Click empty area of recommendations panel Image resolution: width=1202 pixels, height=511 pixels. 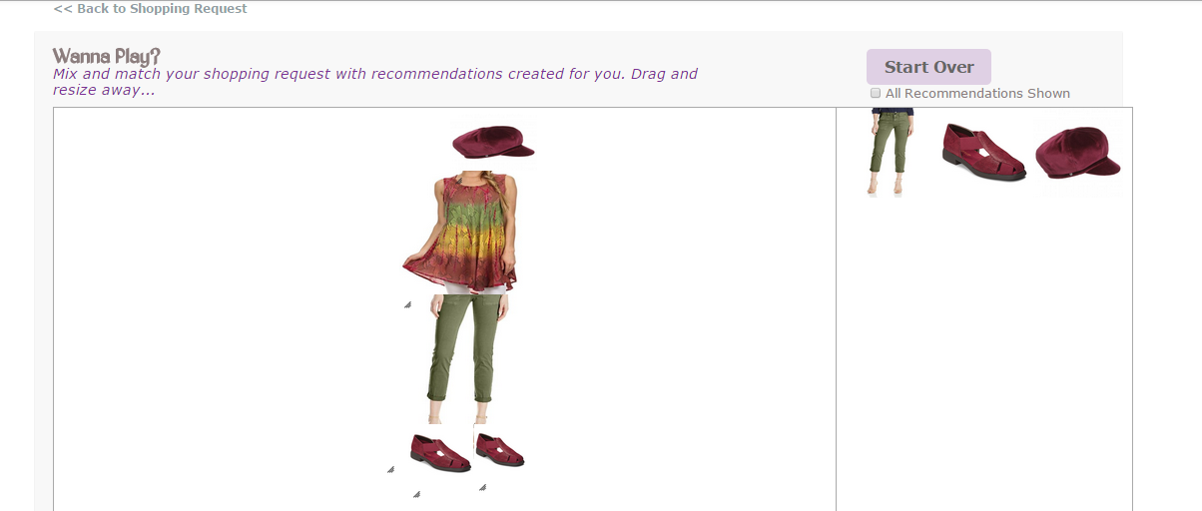984,350
